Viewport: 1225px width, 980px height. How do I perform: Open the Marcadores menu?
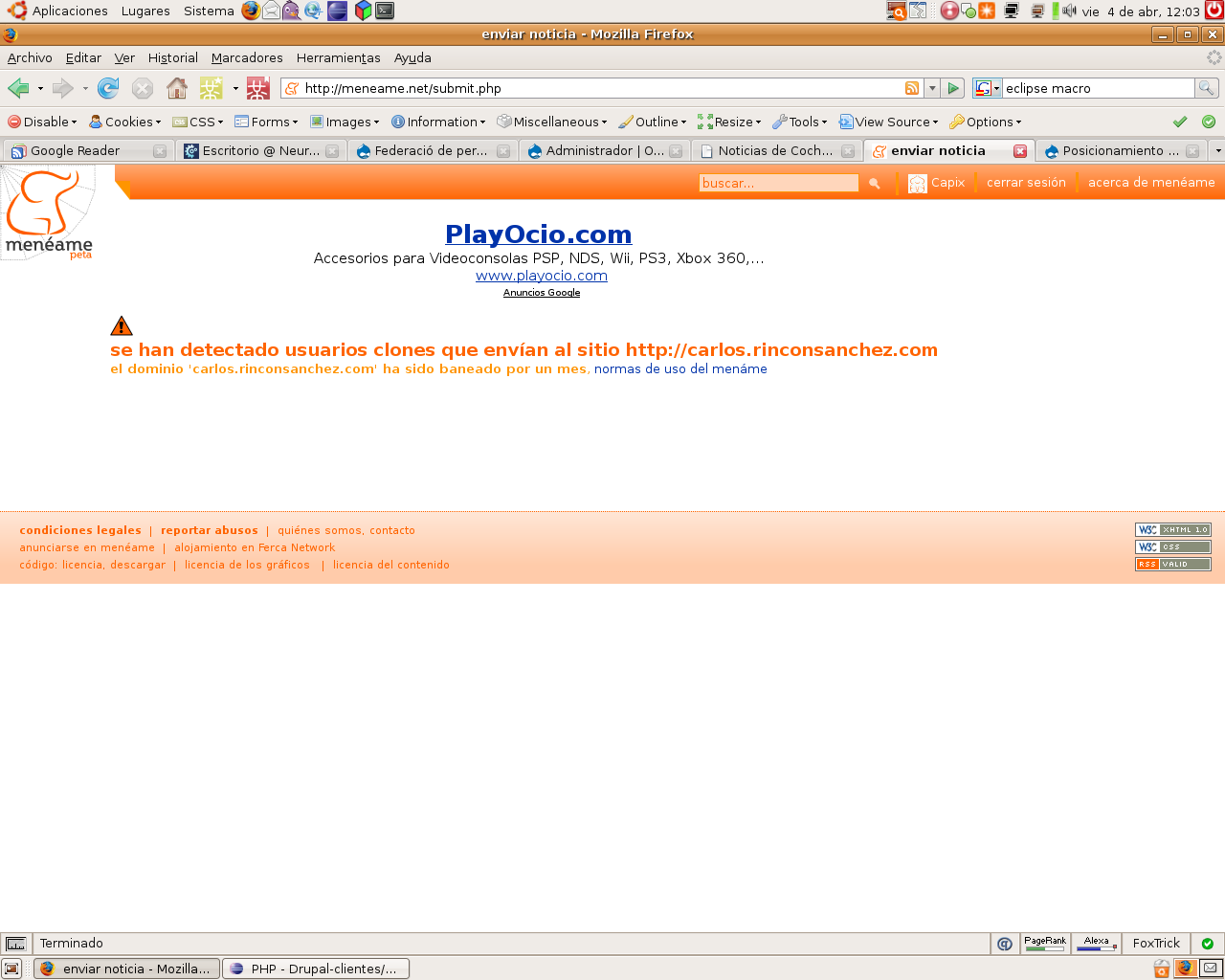point(247,57)
